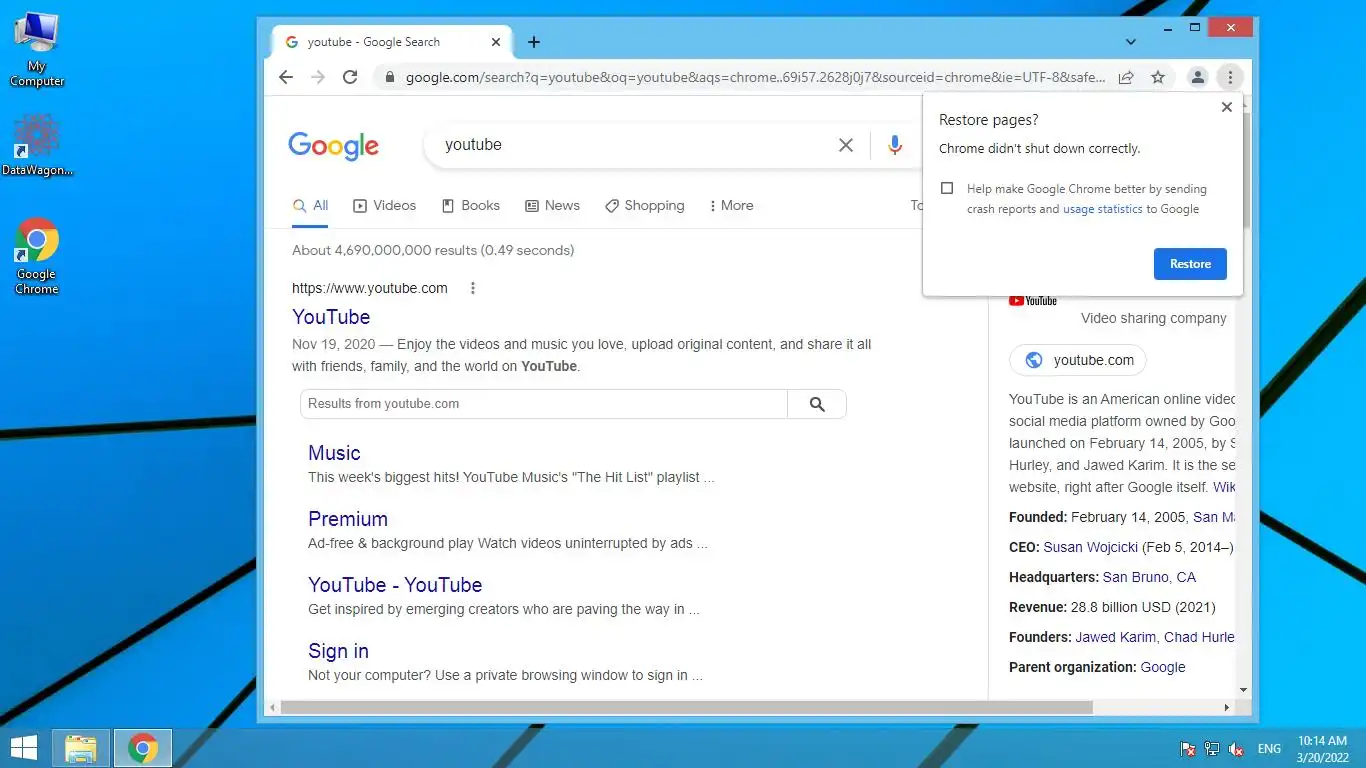This screenshot has height=768, width=1366.
Task: Switch to the News results tab
Action: pyautogui.click(x=552, y=205)
